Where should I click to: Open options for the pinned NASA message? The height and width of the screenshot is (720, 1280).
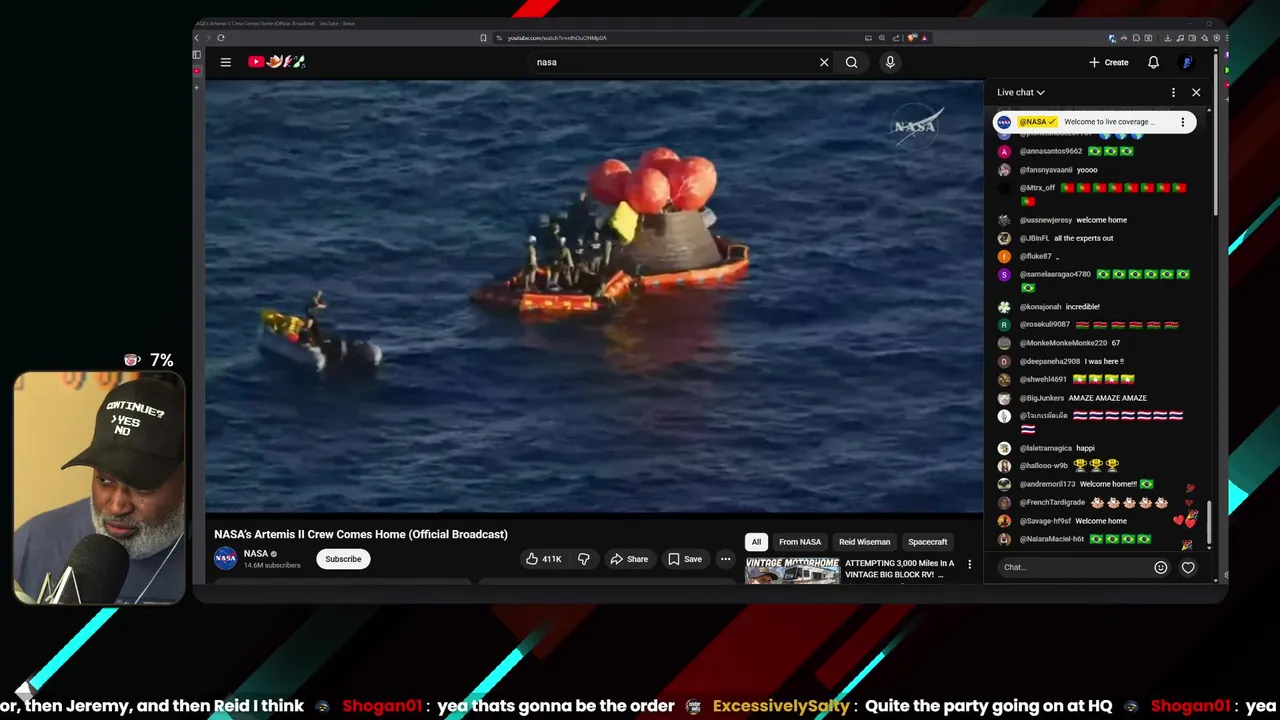(1182, 122)
